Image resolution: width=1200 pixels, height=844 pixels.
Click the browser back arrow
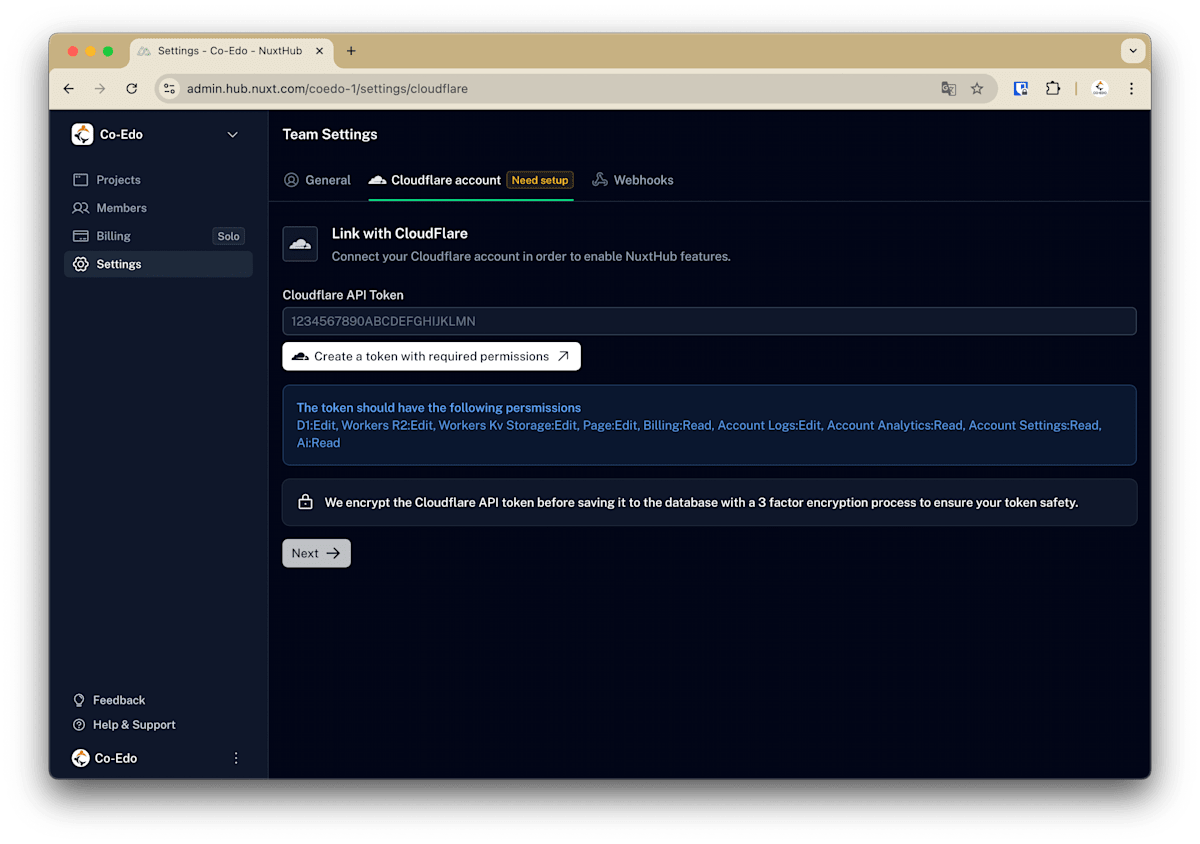pyautogui.click(x=68, y=89)
